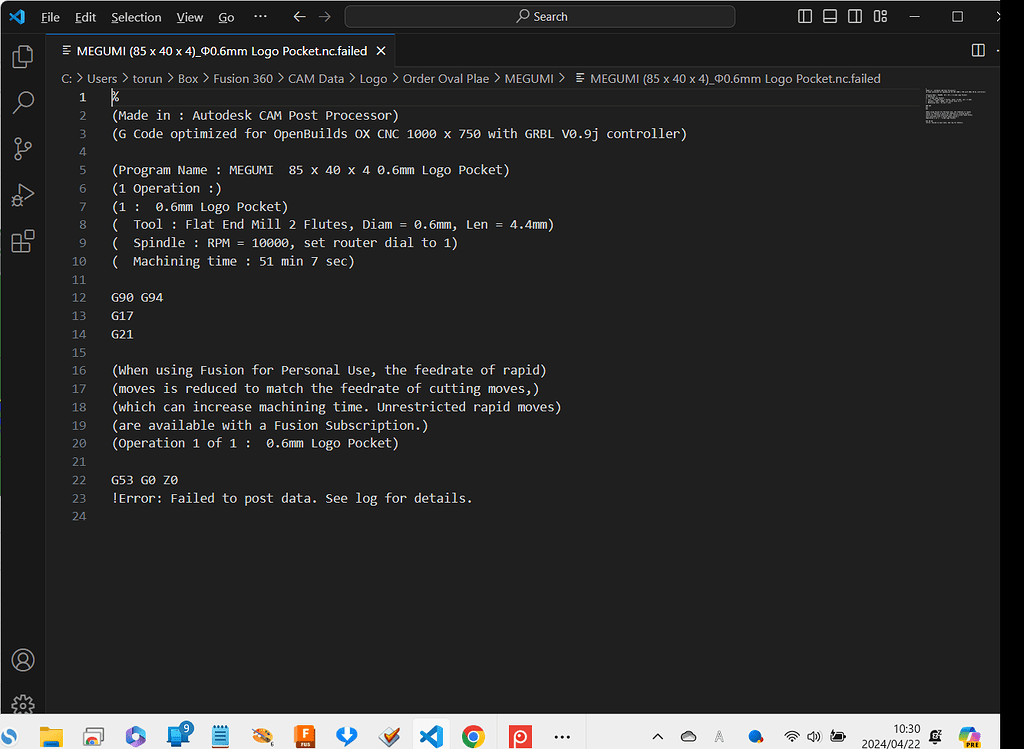Screen dimensions: 1024x749
Task: Open the file name breadcrumb ending .nc.failed
Action: (728, 79)
